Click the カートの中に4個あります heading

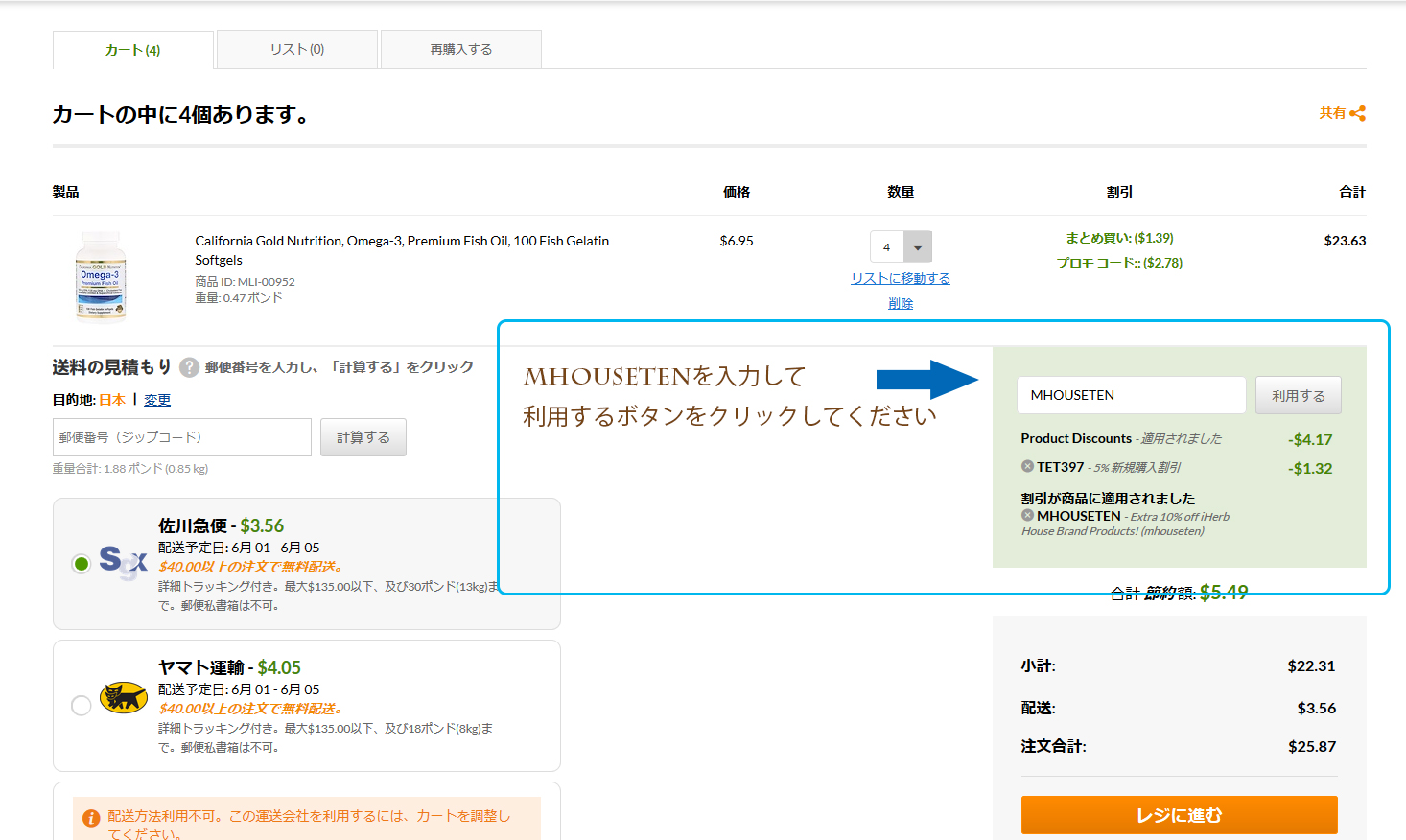(182, 115)
